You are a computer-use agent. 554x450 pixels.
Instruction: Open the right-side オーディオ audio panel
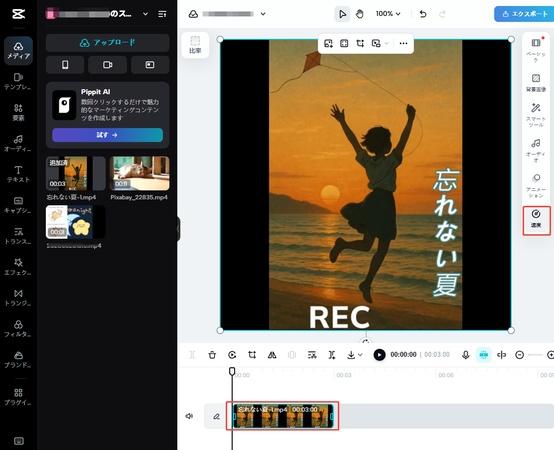536,150
